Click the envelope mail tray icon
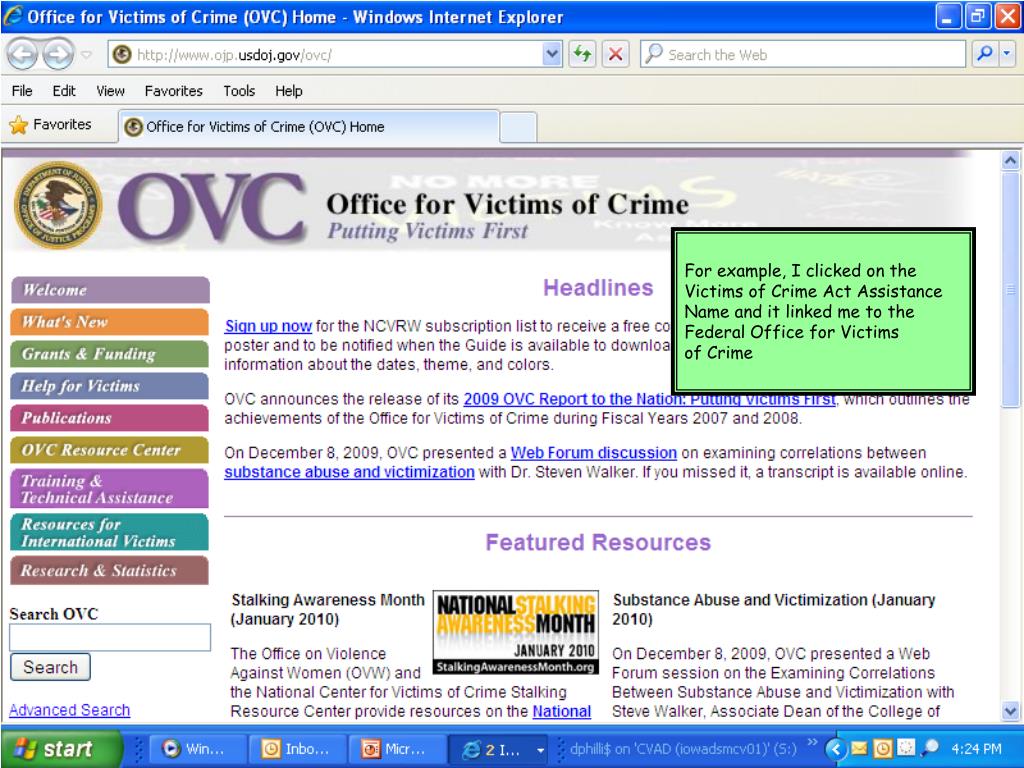The width and height of the screenshot is (1024, 768). tap(859, 748)
